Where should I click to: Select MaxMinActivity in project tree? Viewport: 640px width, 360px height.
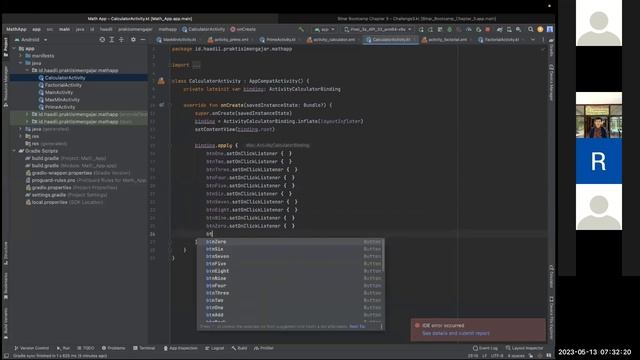(62, 100)
